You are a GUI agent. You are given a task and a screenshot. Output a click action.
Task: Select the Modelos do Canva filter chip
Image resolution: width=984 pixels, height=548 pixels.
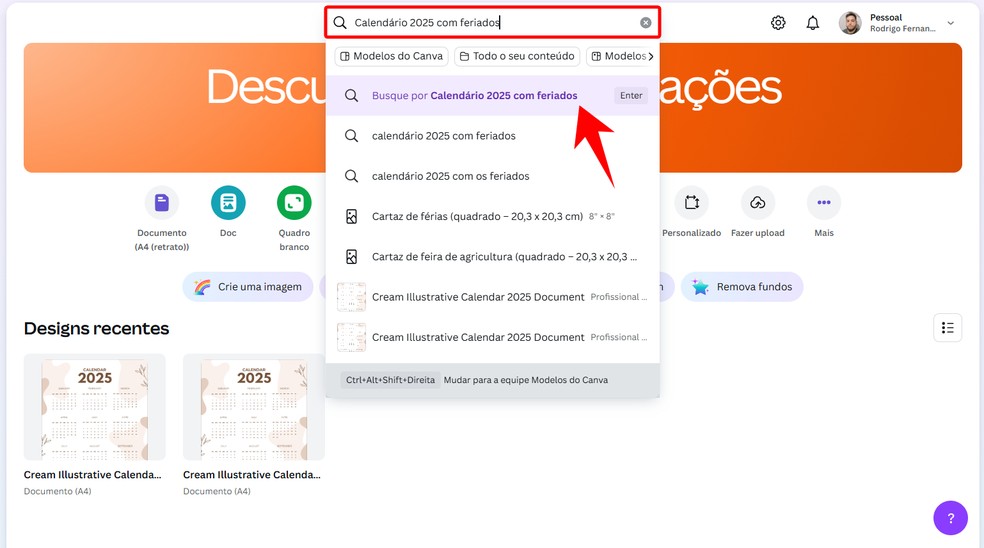coord(392,56)
